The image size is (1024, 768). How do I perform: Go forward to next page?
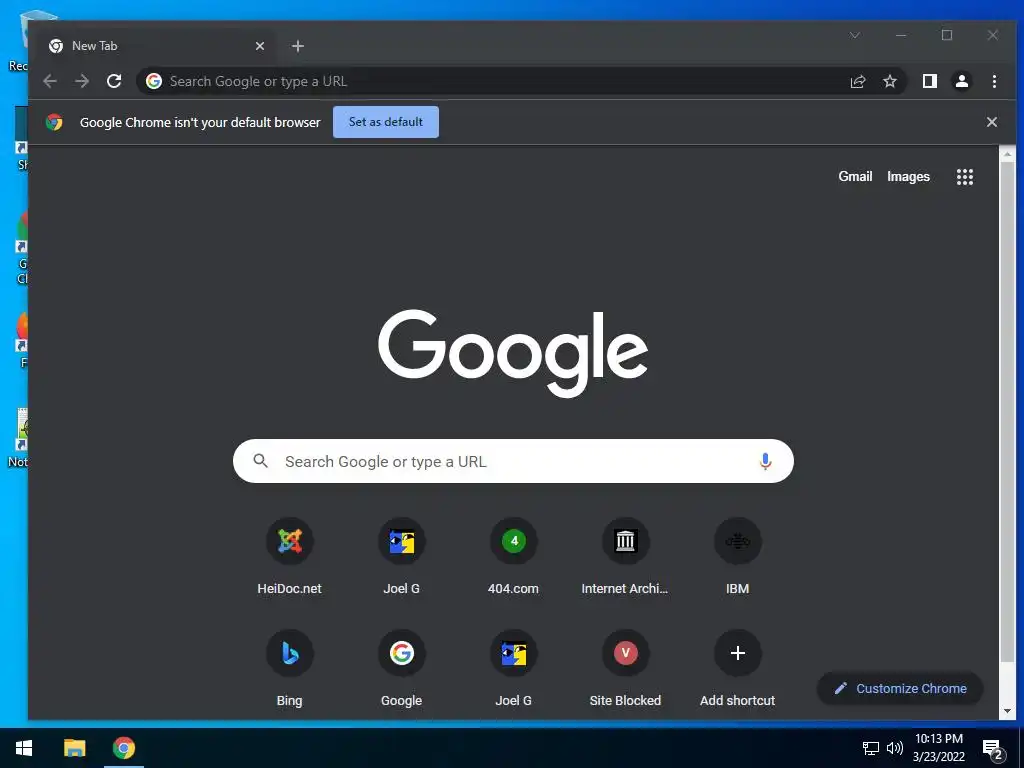click(x=82, y=81)
